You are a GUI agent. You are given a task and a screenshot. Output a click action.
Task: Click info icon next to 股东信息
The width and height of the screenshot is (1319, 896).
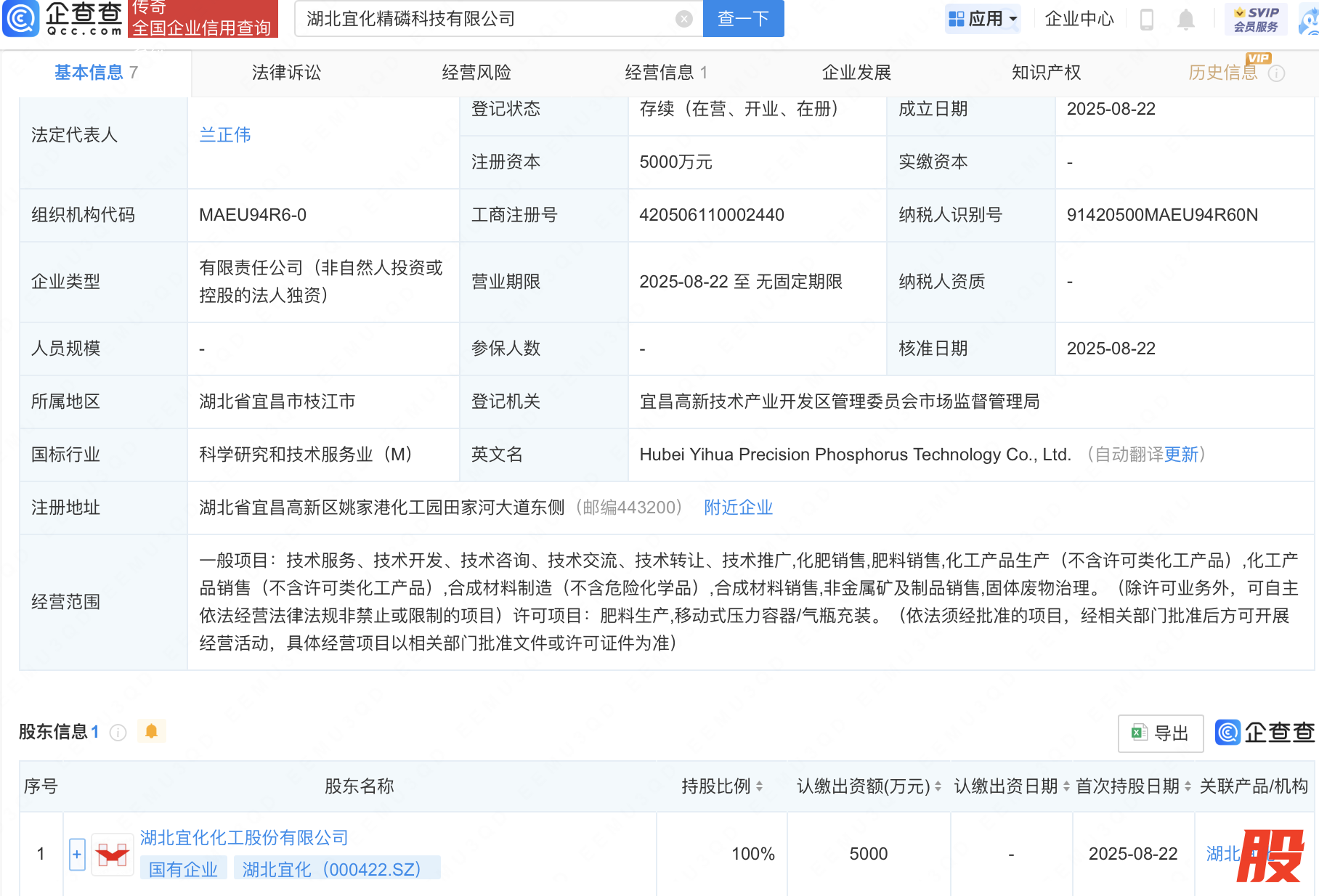pyautogui.click(x=118, y=733)
